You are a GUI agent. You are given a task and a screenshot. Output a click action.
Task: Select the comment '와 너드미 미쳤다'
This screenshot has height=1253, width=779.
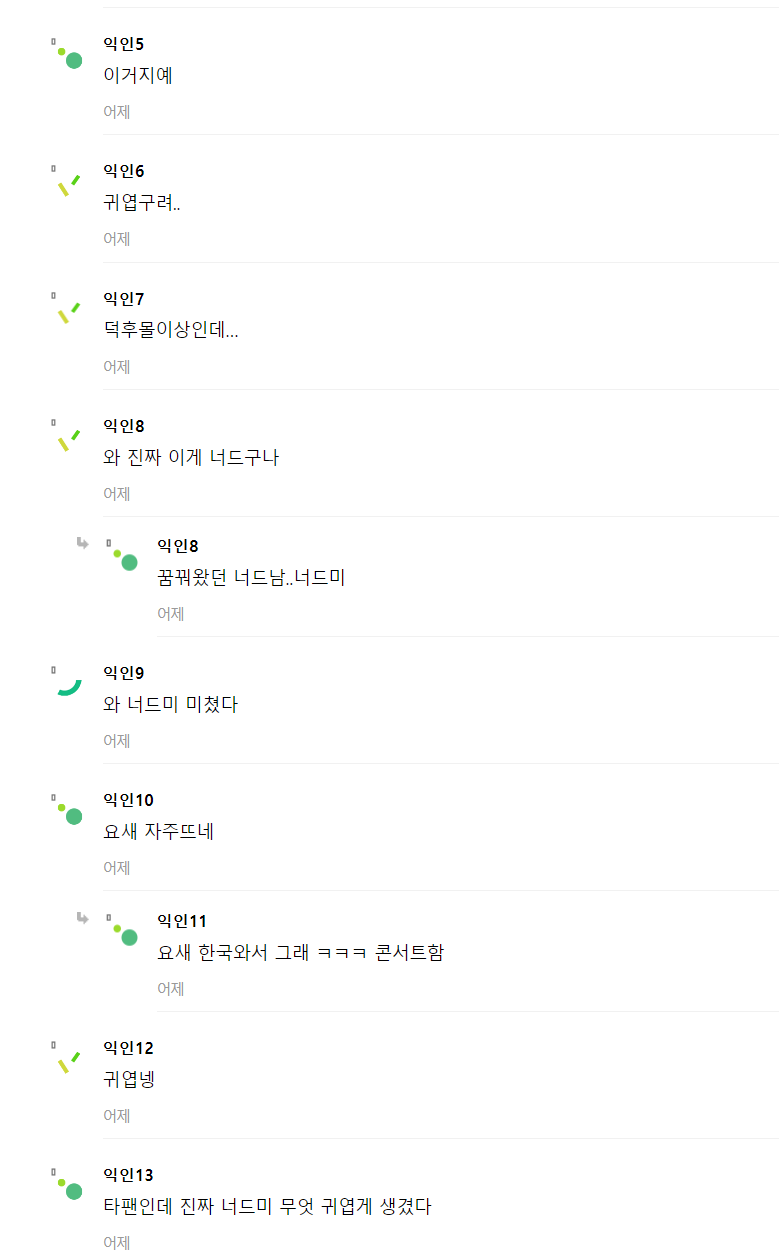pyautogui.click(x=170, y=705)
